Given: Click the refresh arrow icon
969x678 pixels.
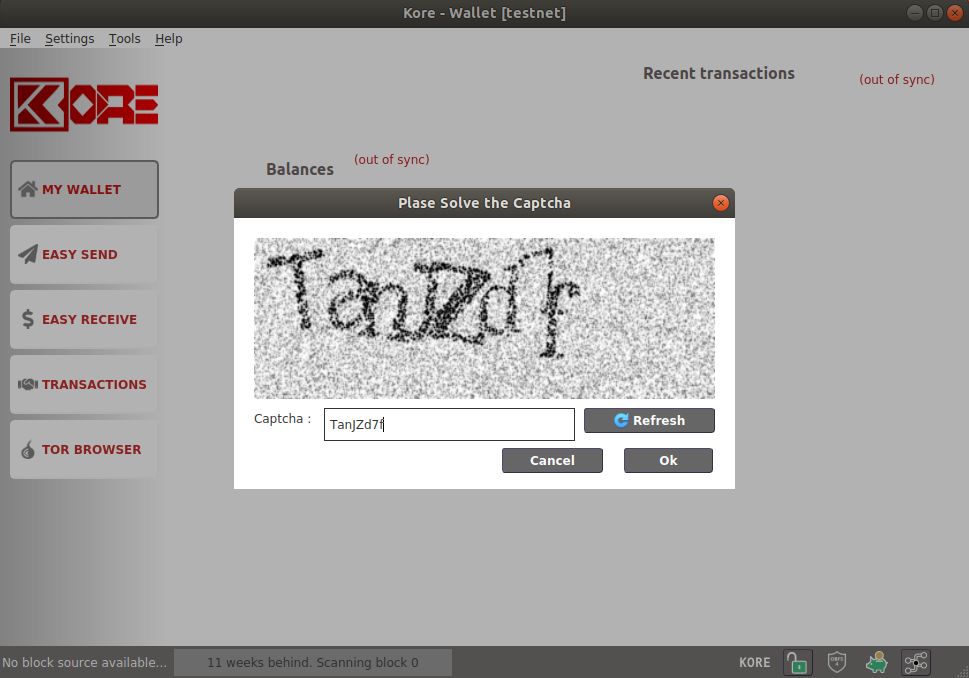Looking at the screenshot, I should click(621, 420).
